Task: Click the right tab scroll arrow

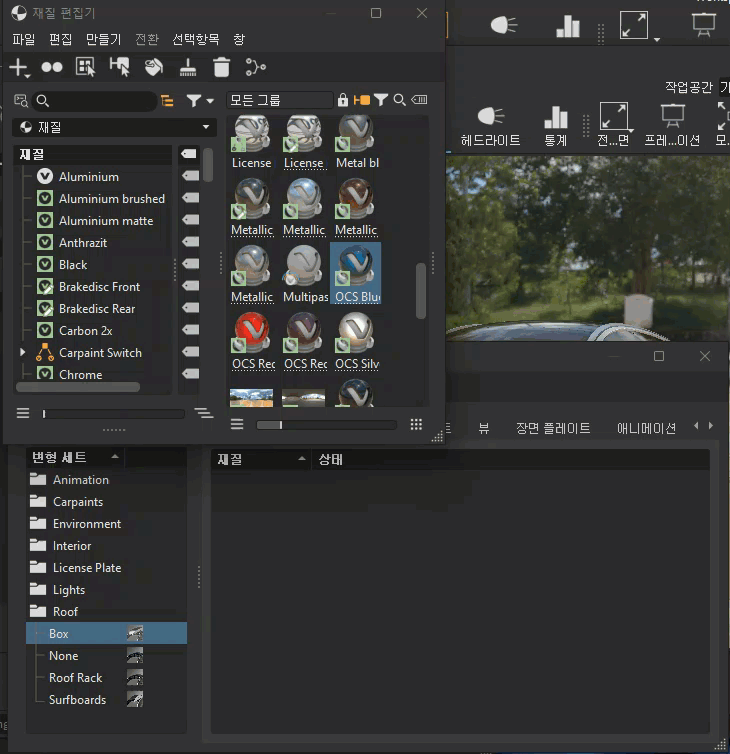Action: click(711, 426)
